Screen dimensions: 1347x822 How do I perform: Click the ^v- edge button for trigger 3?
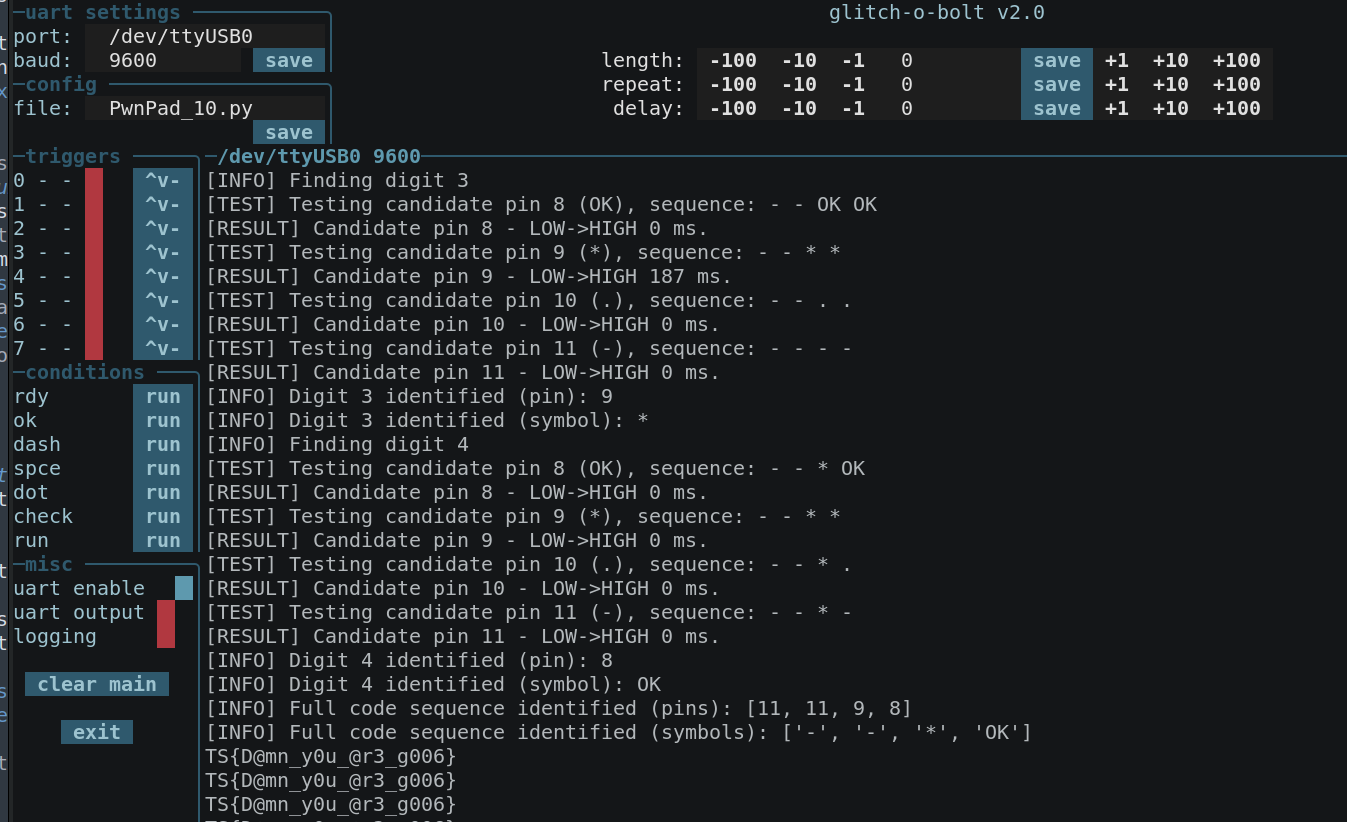click(x=163, y=252)
